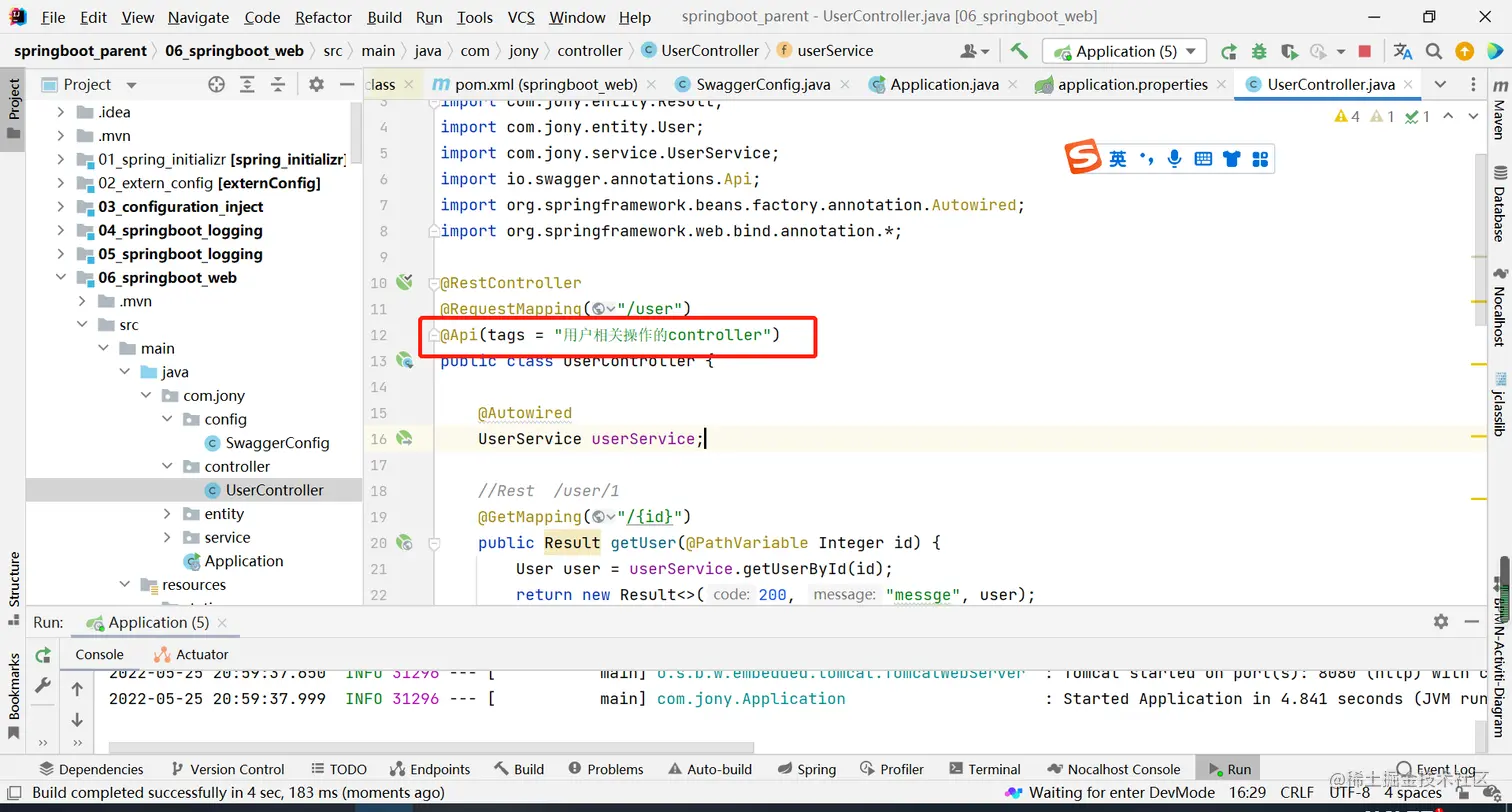This screenshot has width=1512, height=812.
Task: Toggle the Maven tool window
Action: coord(1499,110)
